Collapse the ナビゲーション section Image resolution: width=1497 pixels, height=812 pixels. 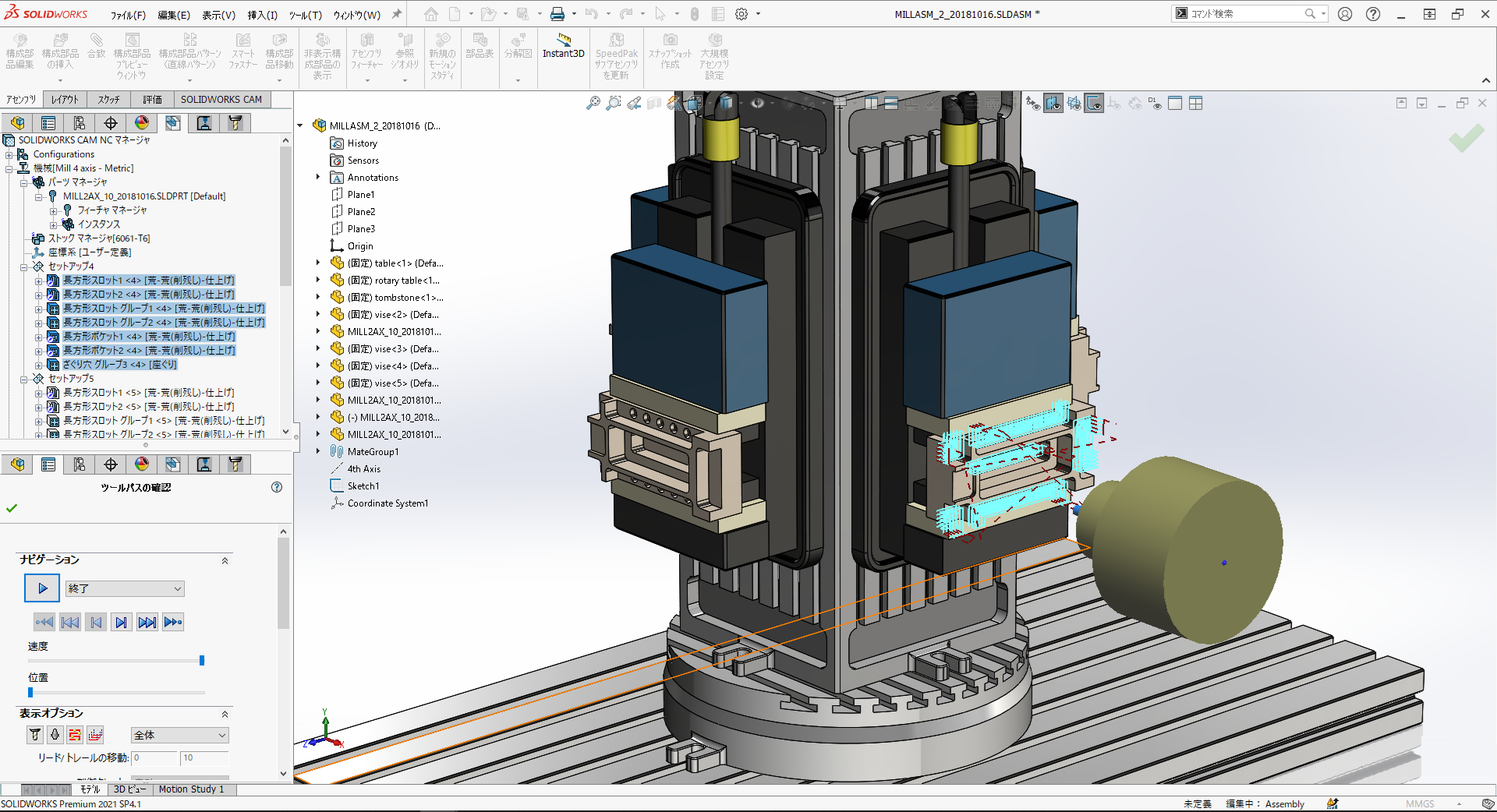click(x=225, y=560)
